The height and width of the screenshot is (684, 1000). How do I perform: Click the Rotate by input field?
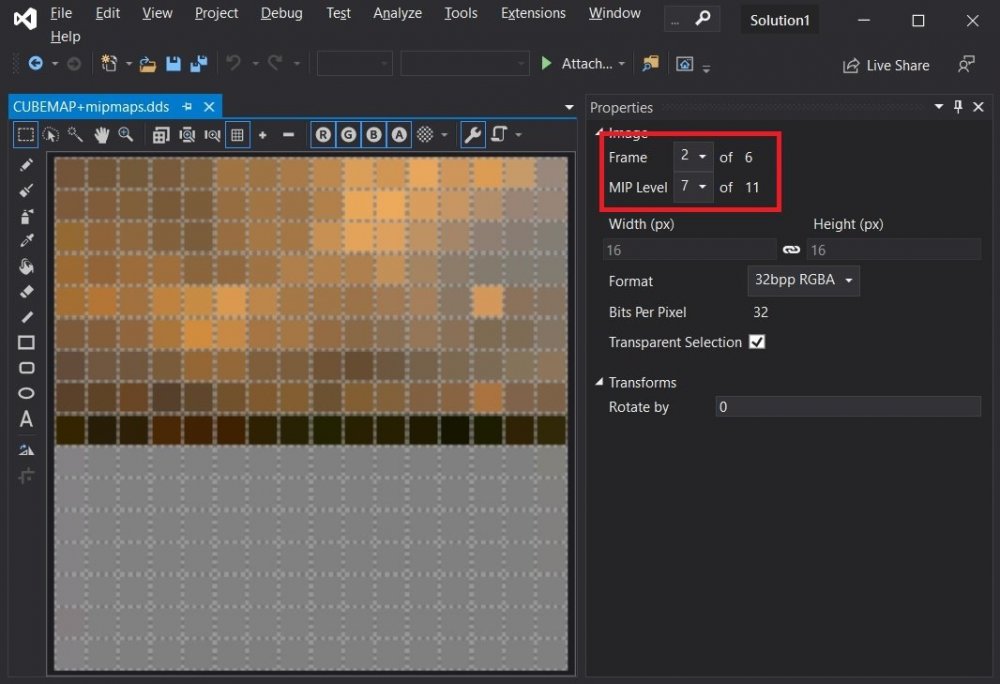(x=847, y=407)
